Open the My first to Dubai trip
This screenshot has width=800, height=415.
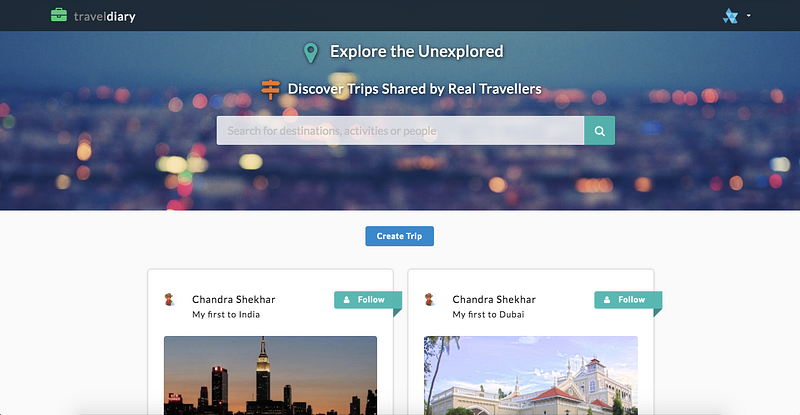488,314
